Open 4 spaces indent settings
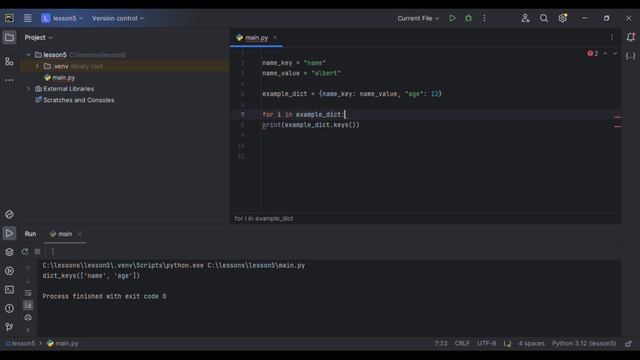Screen dimensions: 640x360 (x=531, y=343)
